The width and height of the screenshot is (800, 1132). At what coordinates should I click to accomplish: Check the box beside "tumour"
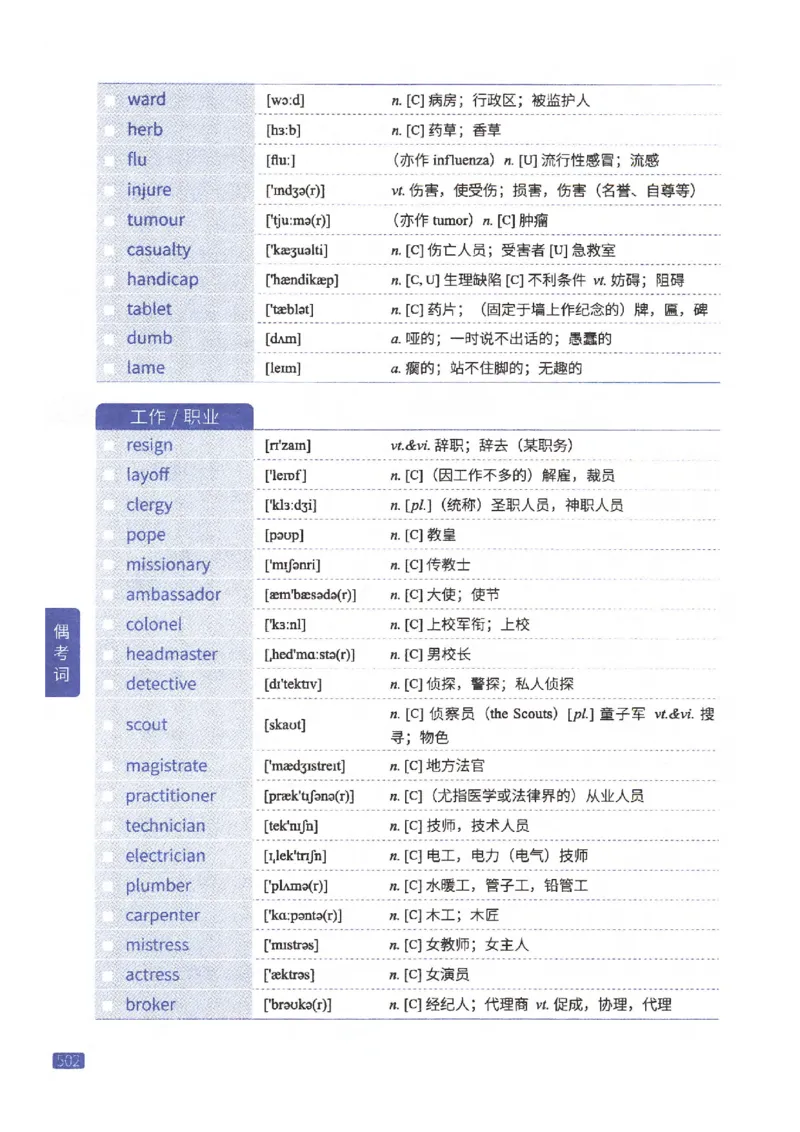(x=110, y=219)
